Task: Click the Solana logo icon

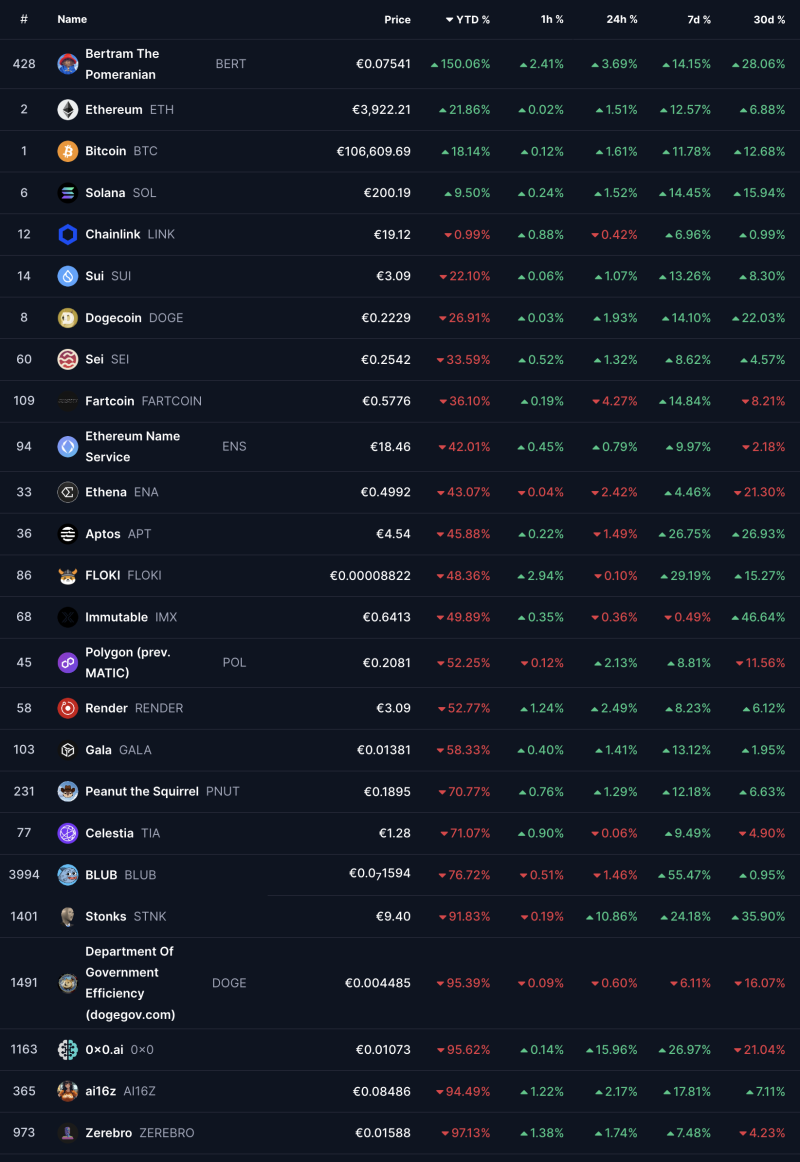Action: click(x=68, y=193)
